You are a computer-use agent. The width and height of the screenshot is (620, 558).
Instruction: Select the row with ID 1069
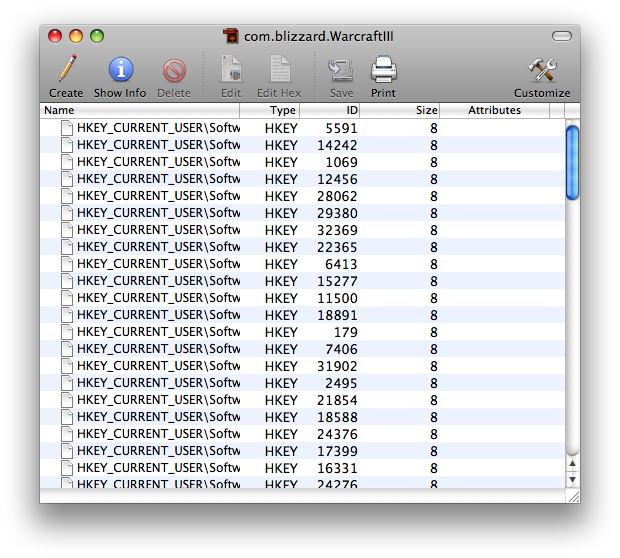pos(302,162)
